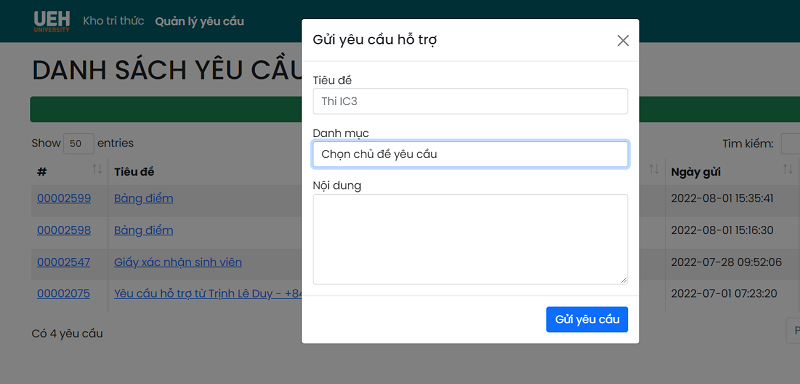Go to Quản lý yêu cầu tab

tap(199, 21)
